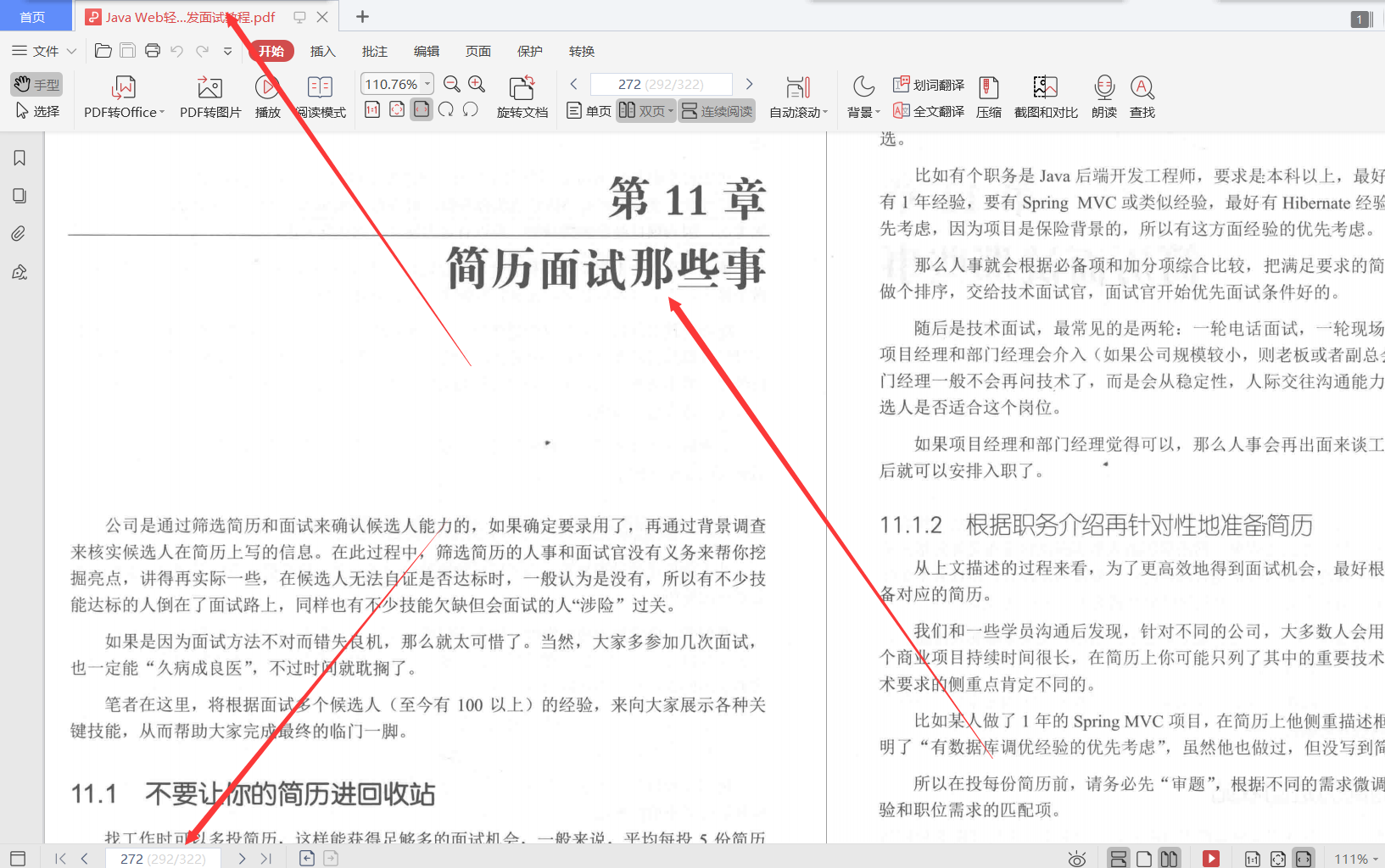This screenshot has height=868, width=1385.
Task: Open the 自动滚动 auto-scroll dropdown
Action: [x=798, y=97]
